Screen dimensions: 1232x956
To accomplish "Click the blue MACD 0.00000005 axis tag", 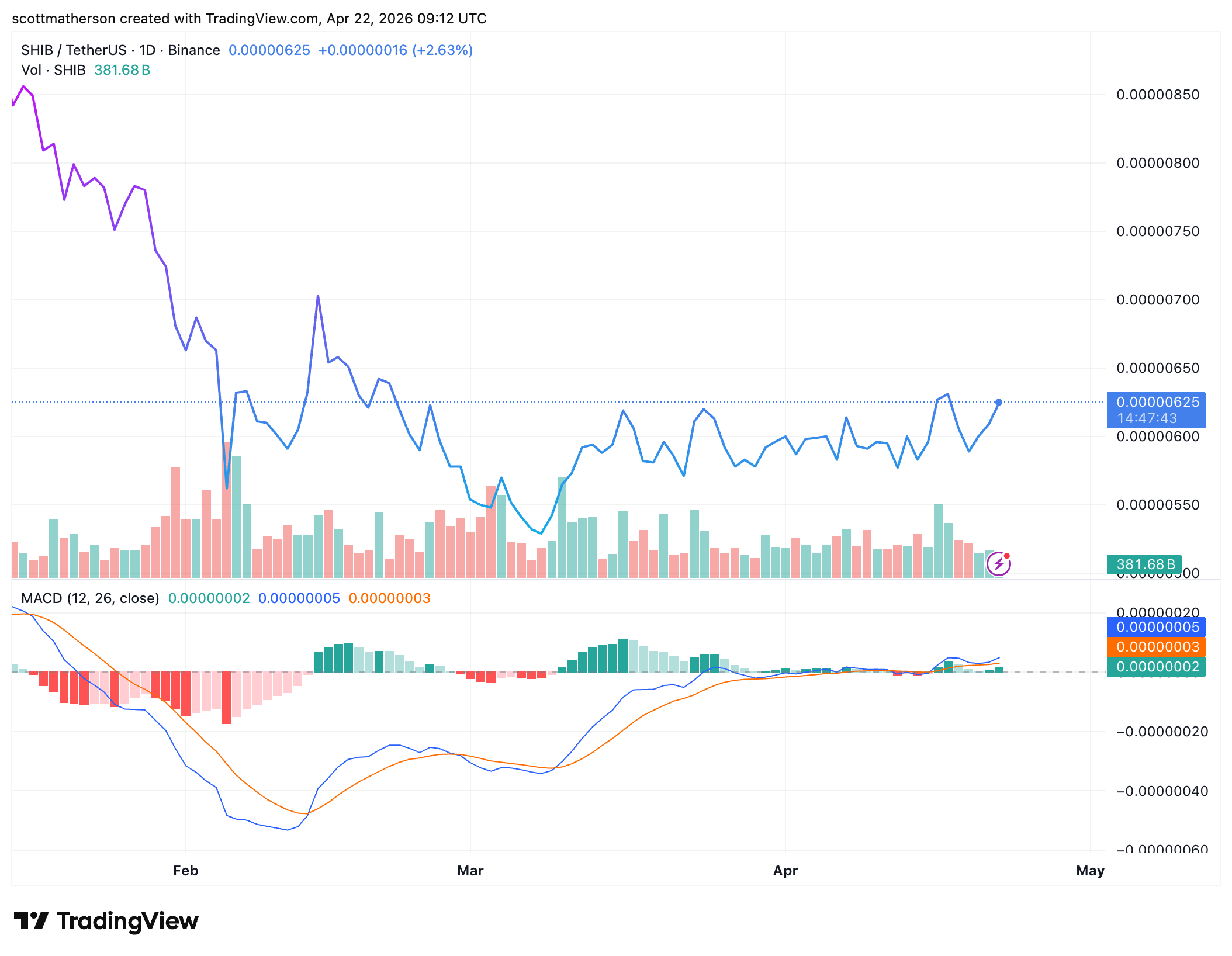I will 1157,627.
